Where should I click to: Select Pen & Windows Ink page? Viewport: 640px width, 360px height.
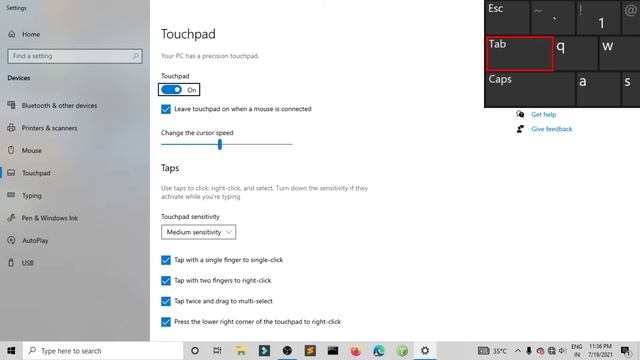(50, 218)
